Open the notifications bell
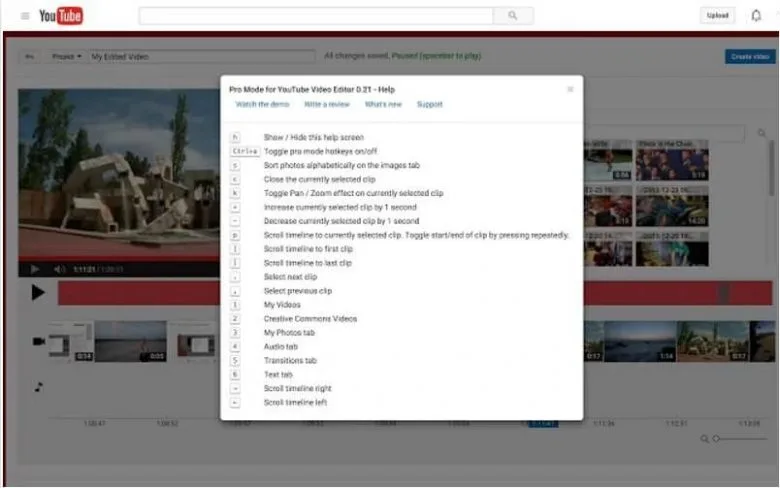The width and height of the screenshot is (780, 488). tap(756, 15)
